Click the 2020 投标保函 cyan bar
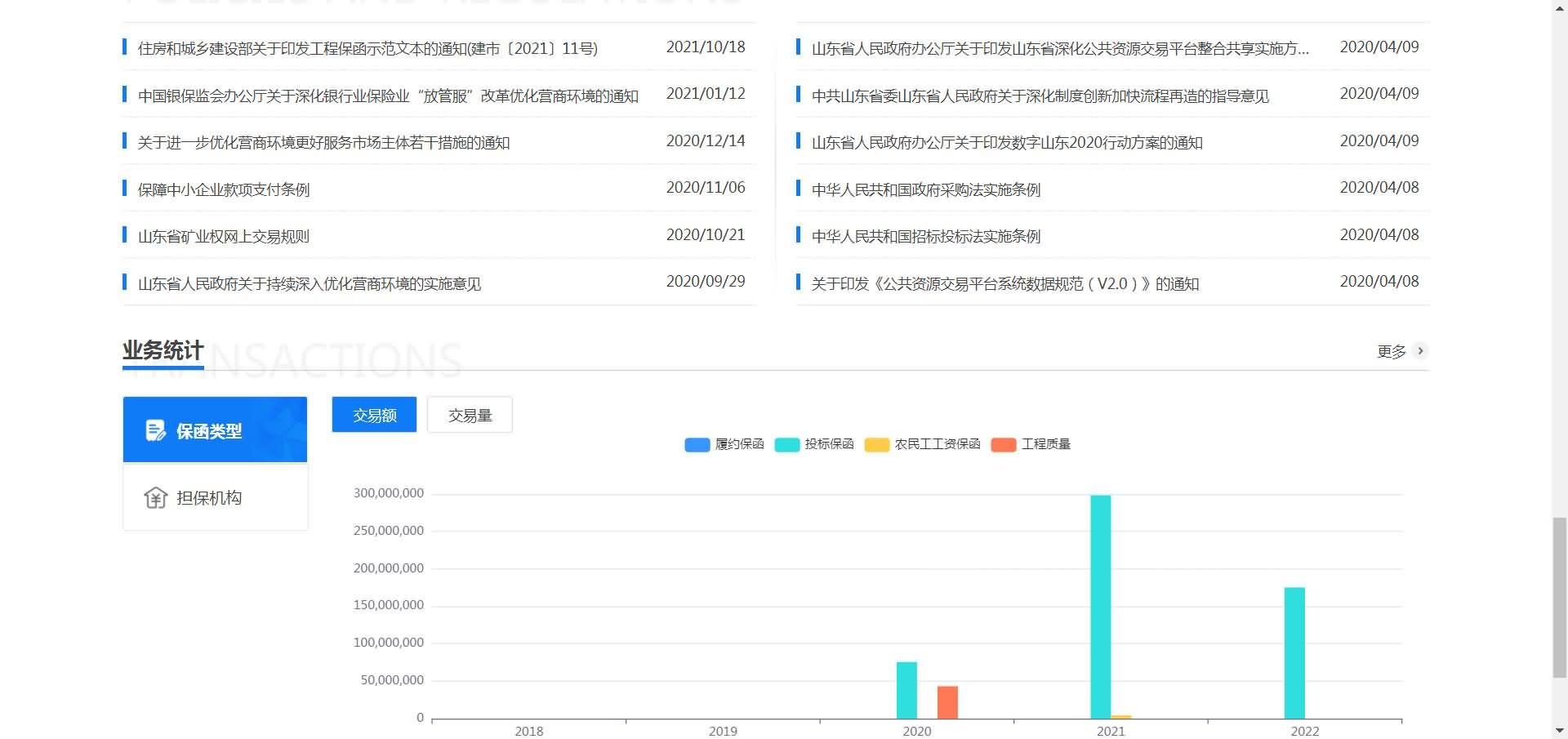This screenshot has width=1568, height=739. [906, 690]
